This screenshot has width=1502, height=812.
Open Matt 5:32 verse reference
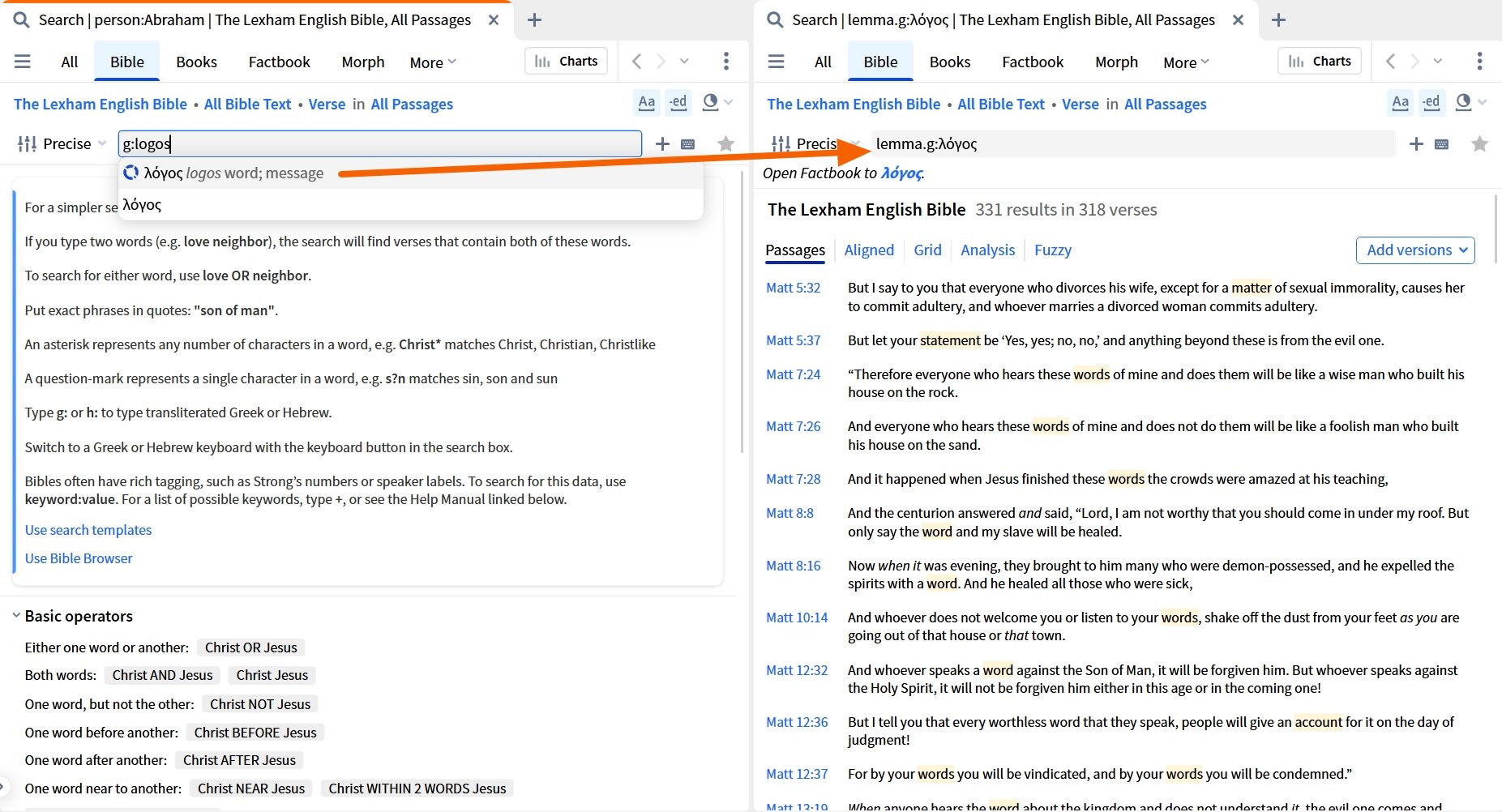(793, 288)
